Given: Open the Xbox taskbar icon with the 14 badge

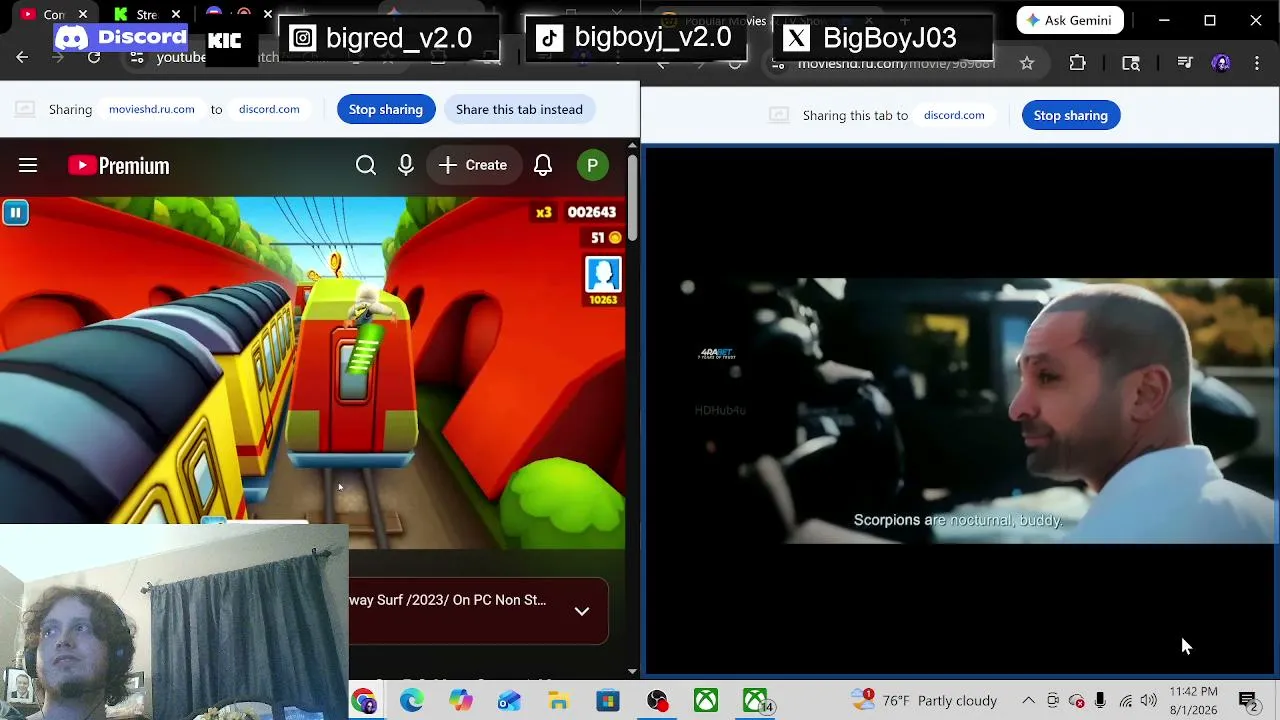Looking at the screenshot, I should 756,701.
